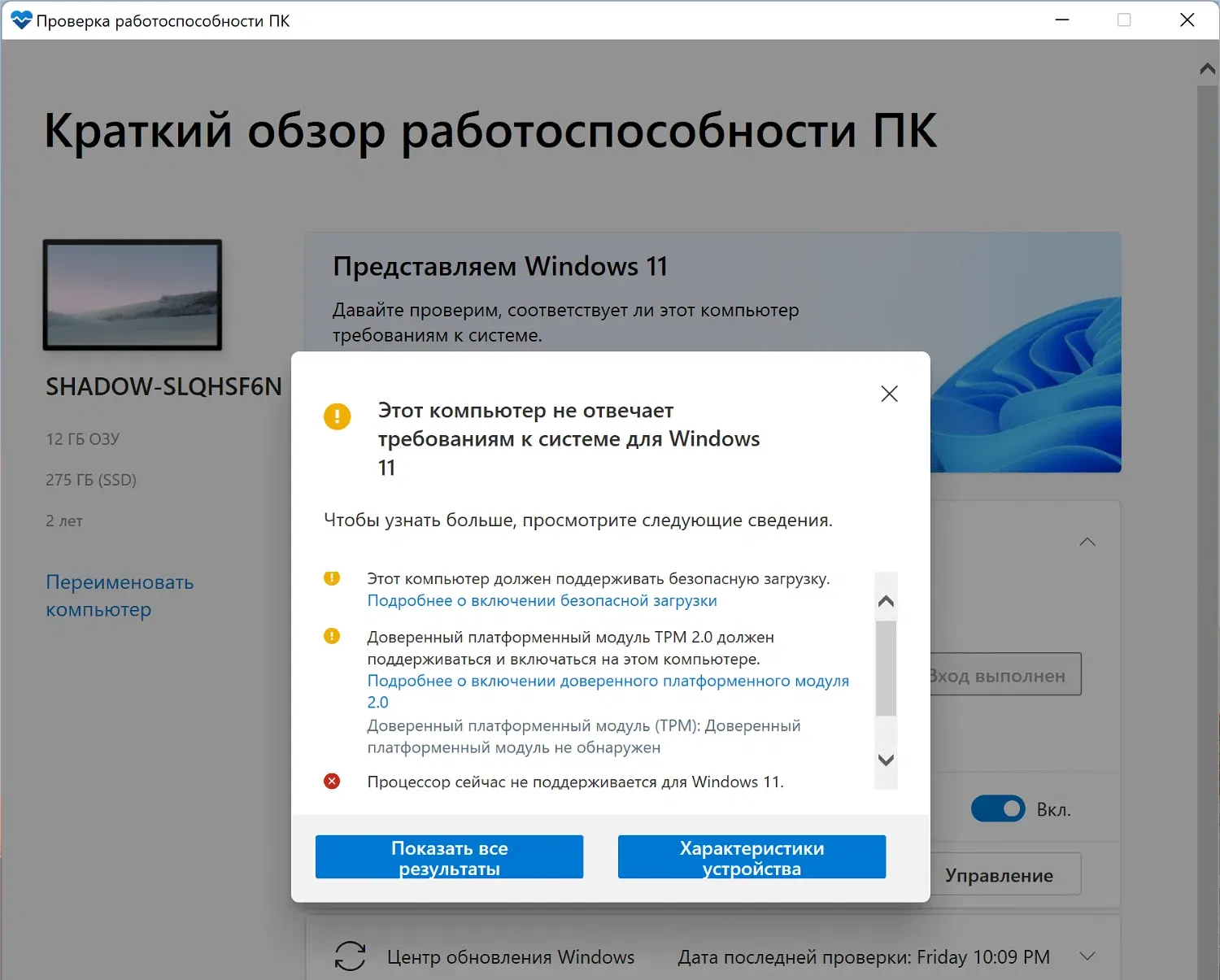Screen dimensions: 1220x980
Task: Click warning icon next to secure boot message
Action: 332,578
